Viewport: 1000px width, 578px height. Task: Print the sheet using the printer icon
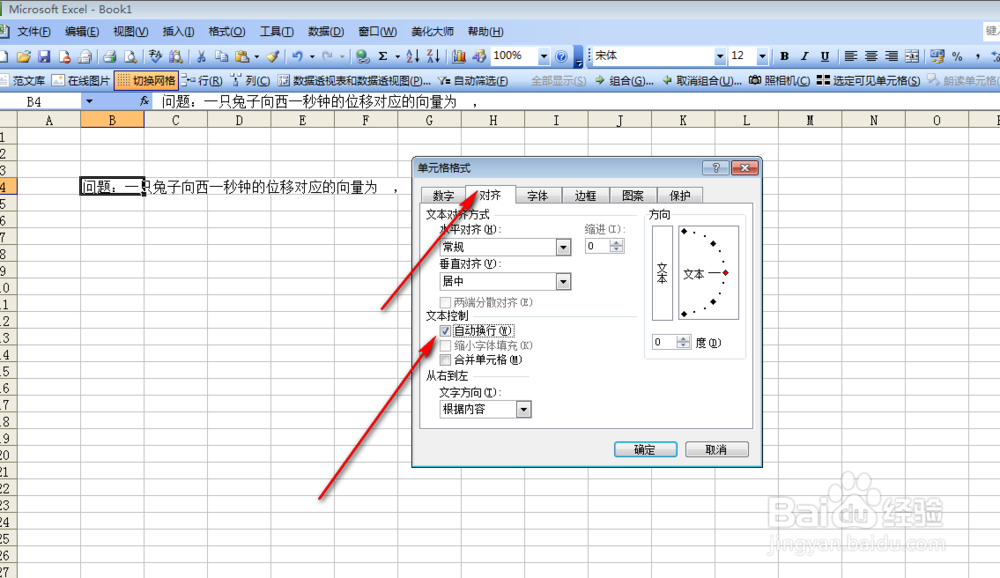(110, 57)
